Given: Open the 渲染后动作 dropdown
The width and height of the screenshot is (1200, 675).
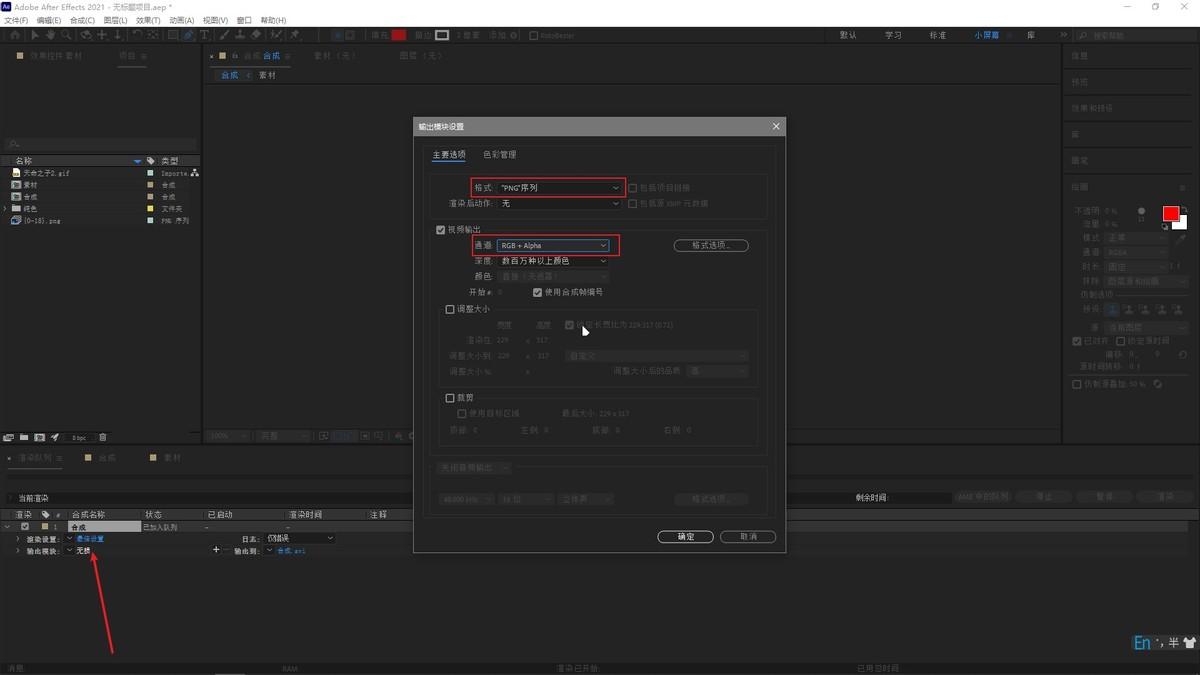Looking at the screenshot, I should (560, 203).
